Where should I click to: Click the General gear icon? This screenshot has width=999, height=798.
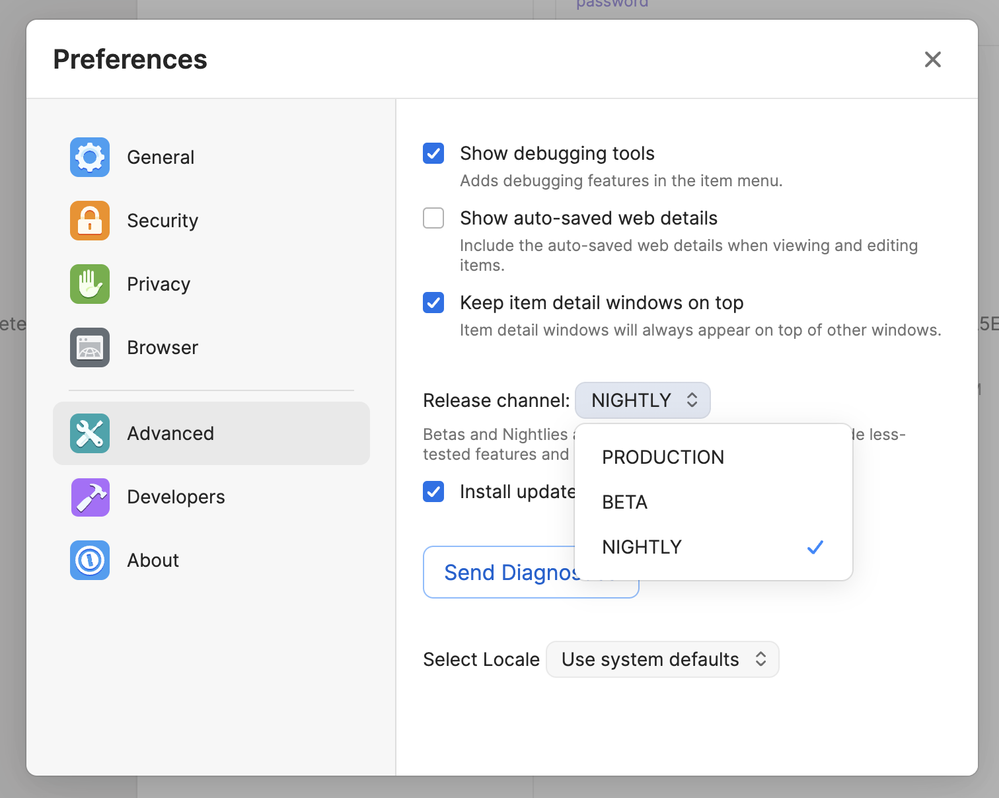pos(90,157)
